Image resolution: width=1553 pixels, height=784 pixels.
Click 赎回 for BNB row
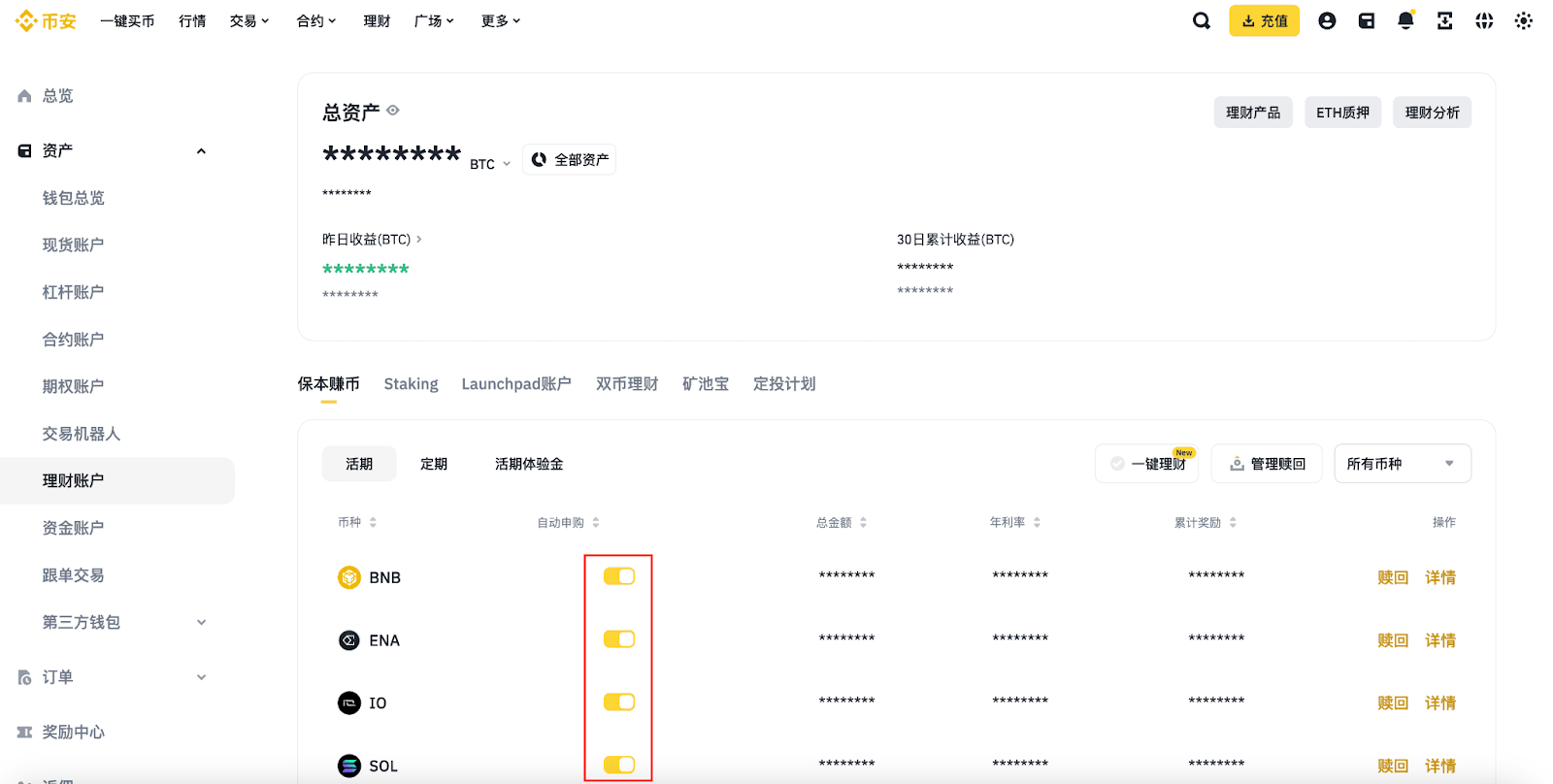tap(1393, 577)
